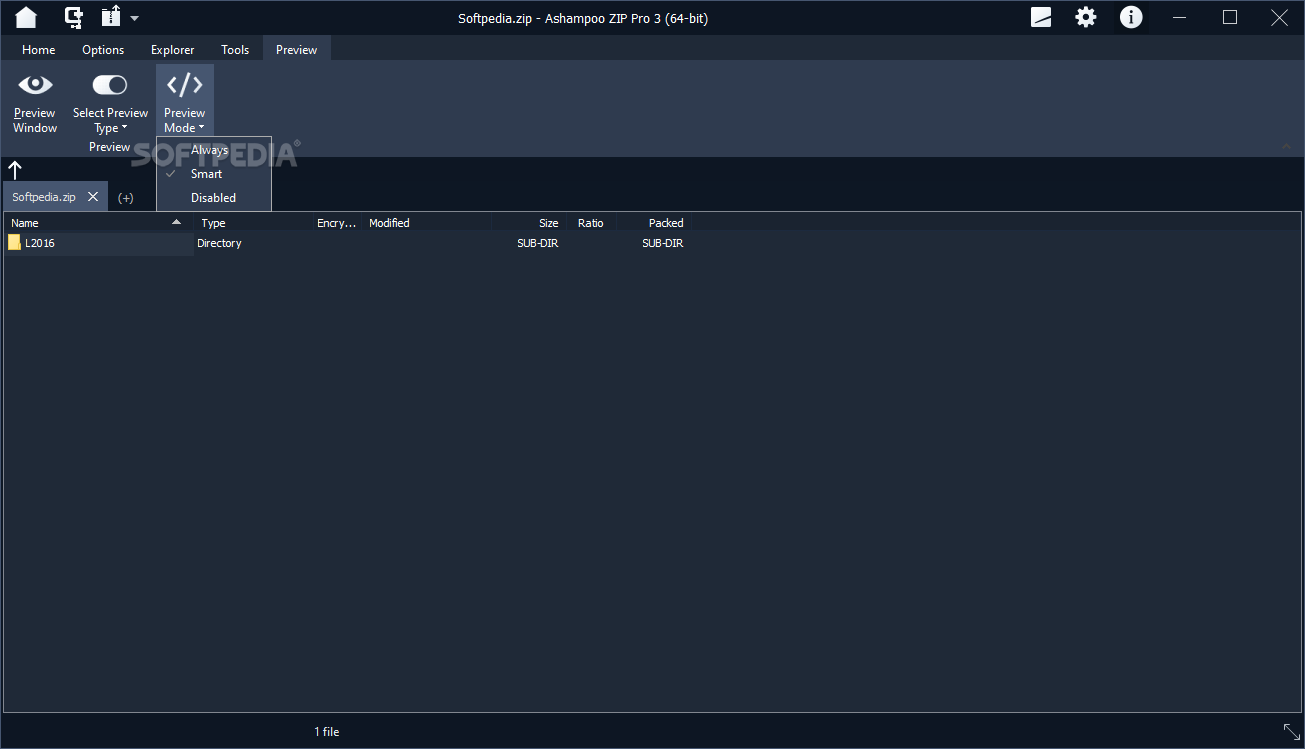Sort by the Packed column header
The width and height of the screenshot is (1305, 749).
[x=653, y=223]
